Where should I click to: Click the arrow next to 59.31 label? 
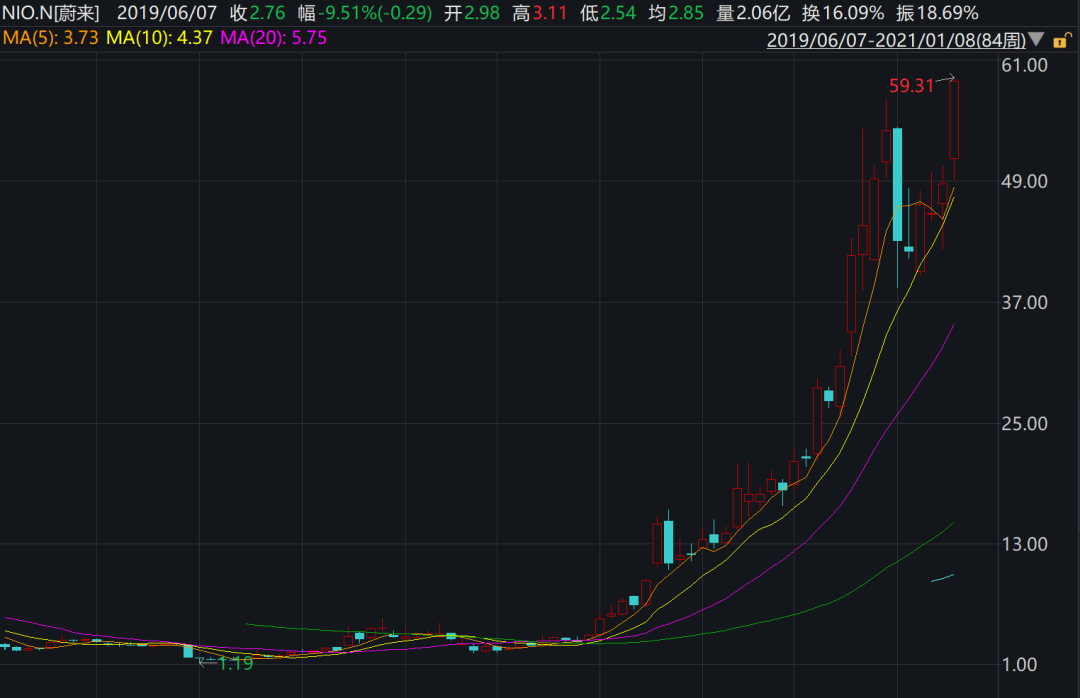point(946,79)
